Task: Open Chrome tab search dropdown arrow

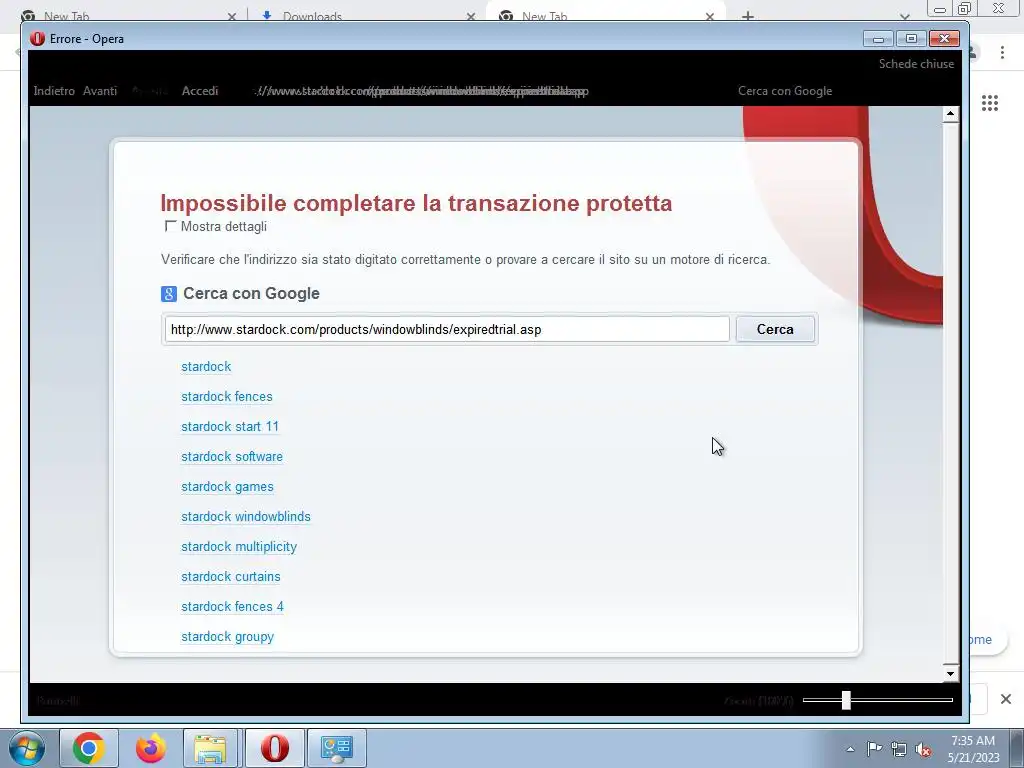Action: coord(905,16)
